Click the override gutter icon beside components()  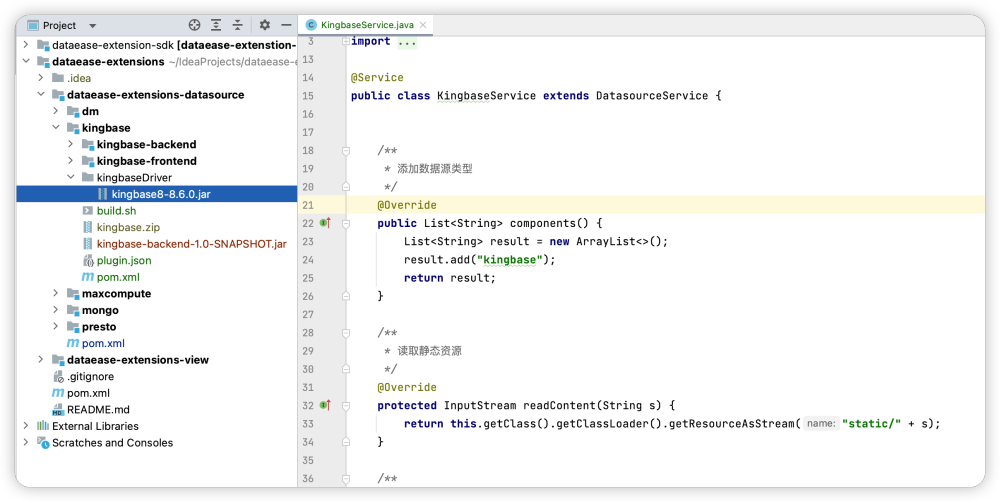pyautogui.click(x=325, y=223)
